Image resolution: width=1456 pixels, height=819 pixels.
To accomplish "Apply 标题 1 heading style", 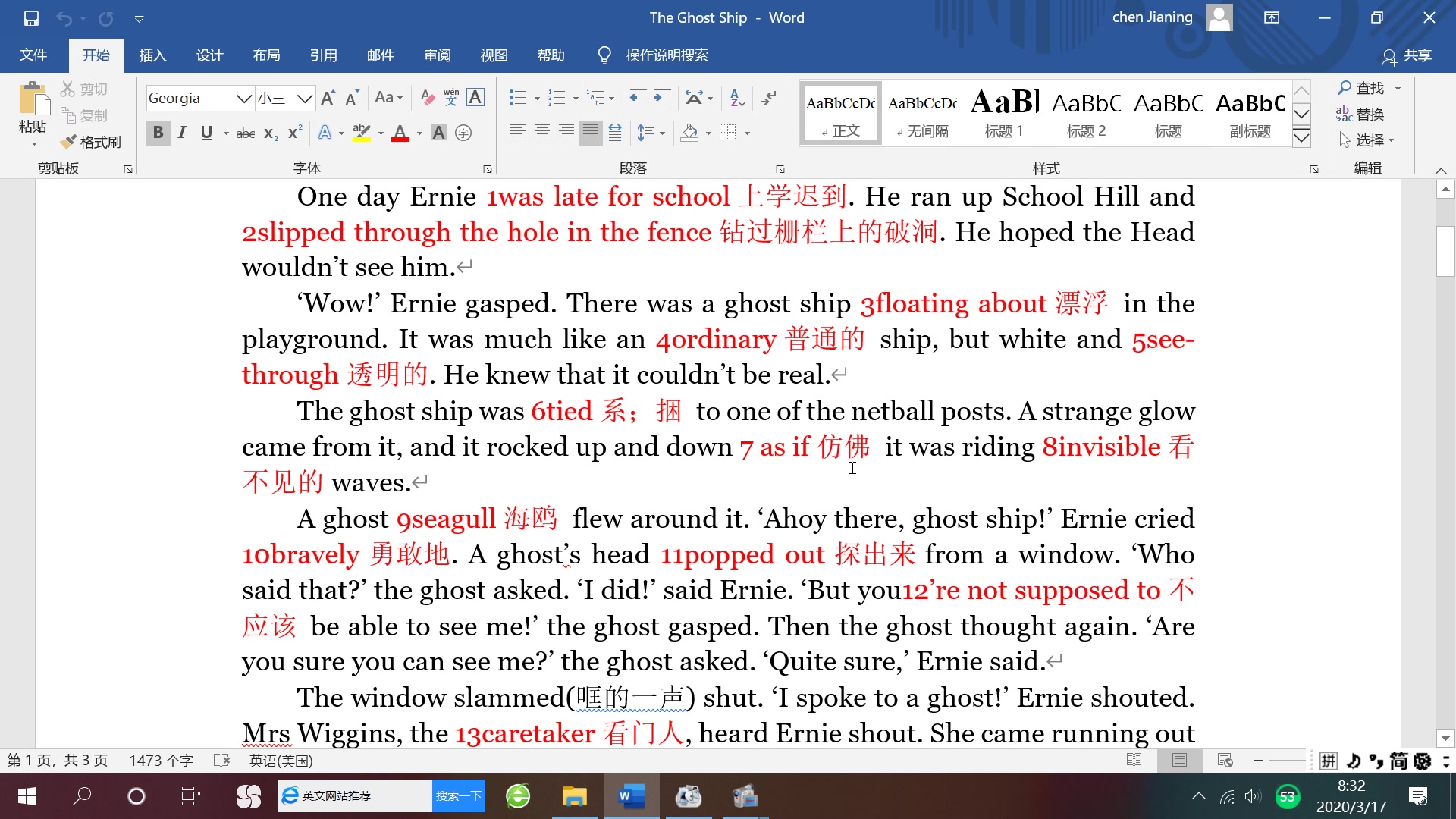I will [1004, 113].
